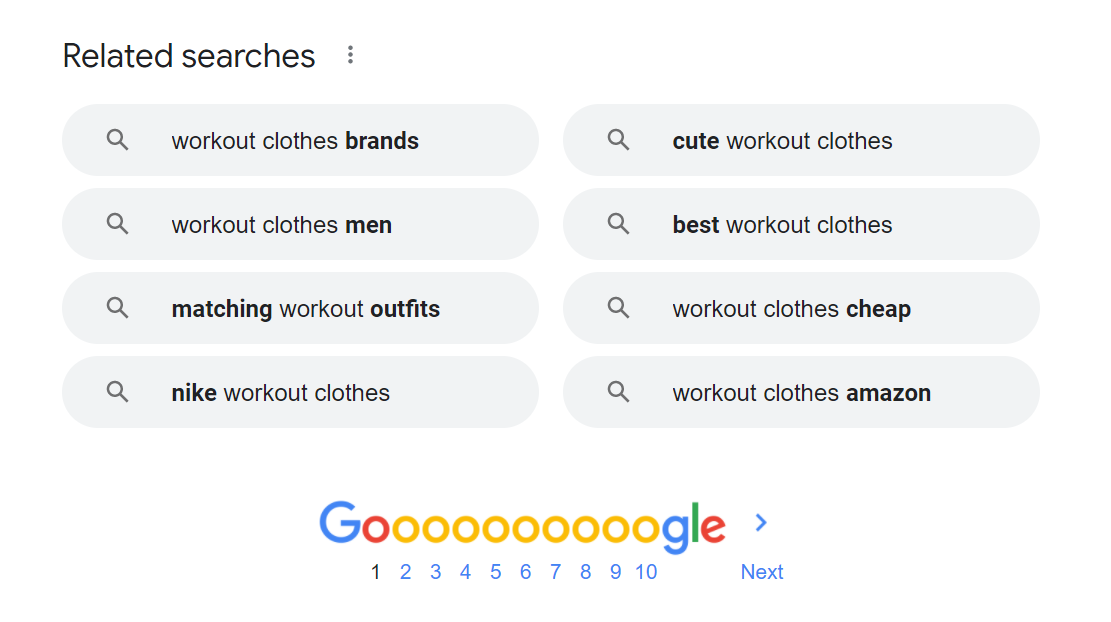
Task: Select page 7 in the pagination bar
Action: (555, 571)
